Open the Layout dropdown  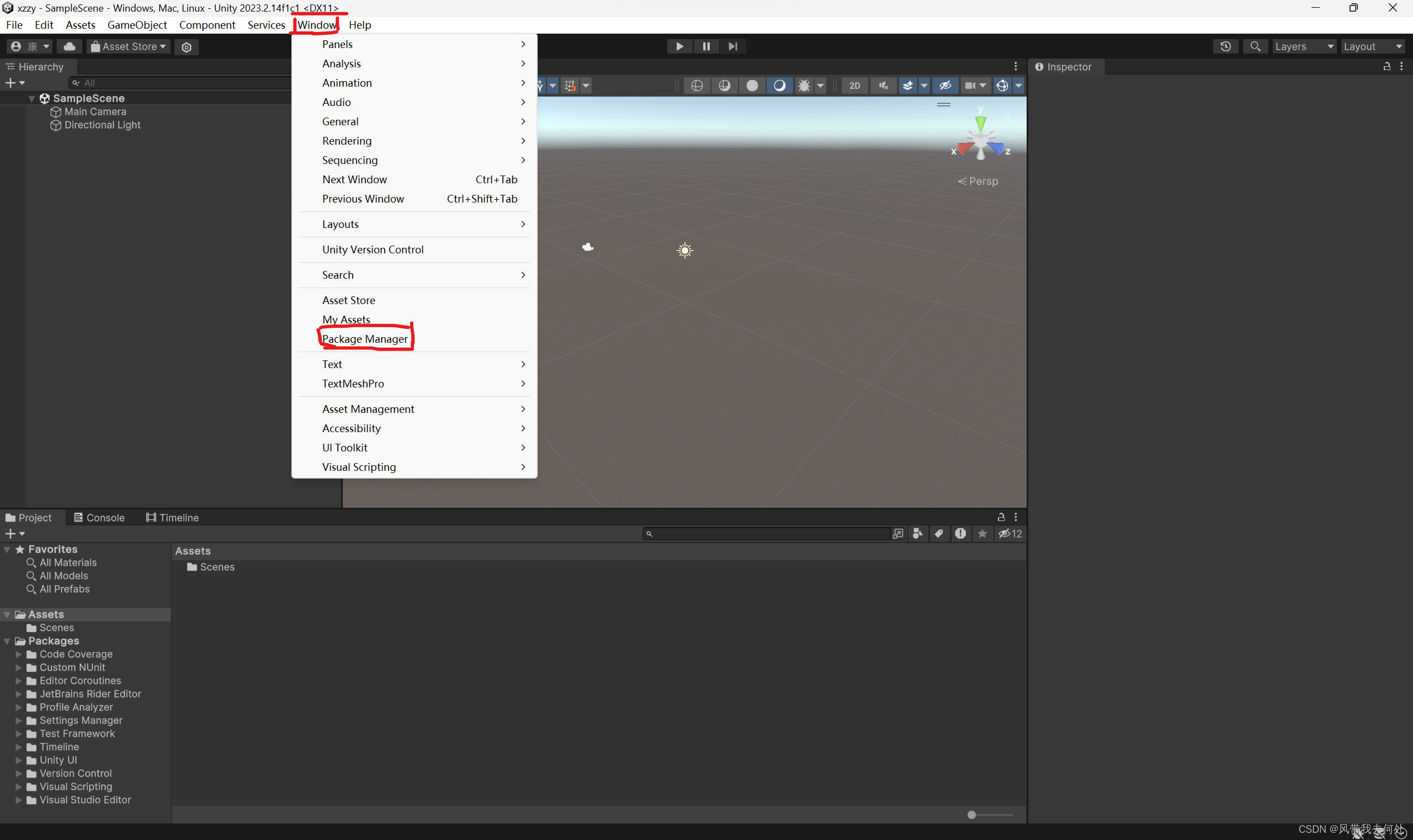(x=1373, y=46)
